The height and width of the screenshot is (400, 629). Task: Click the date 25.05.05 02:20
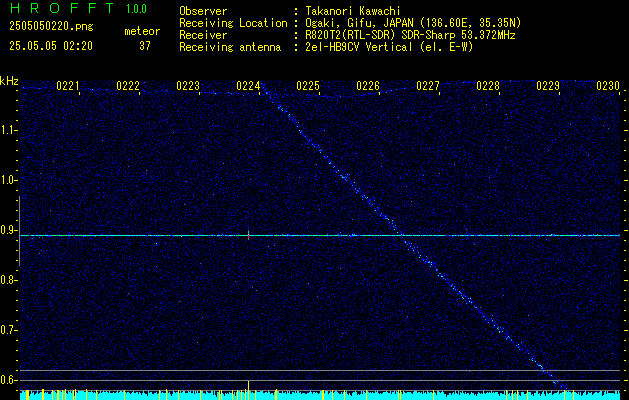pos(51,46)
